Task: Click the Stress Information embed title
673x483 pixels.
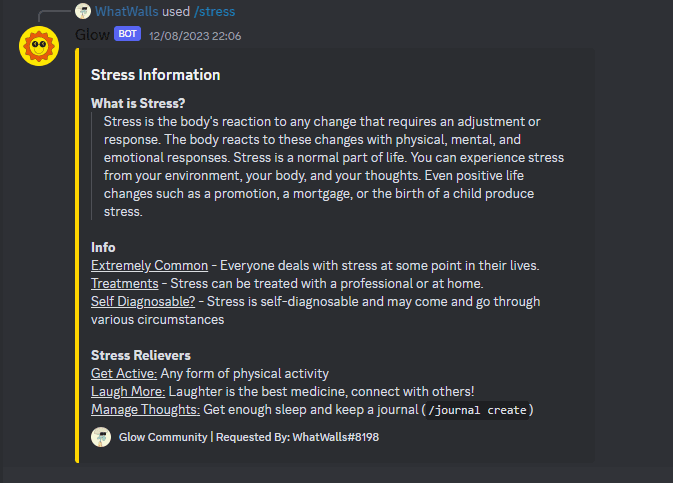Action: 155,75
